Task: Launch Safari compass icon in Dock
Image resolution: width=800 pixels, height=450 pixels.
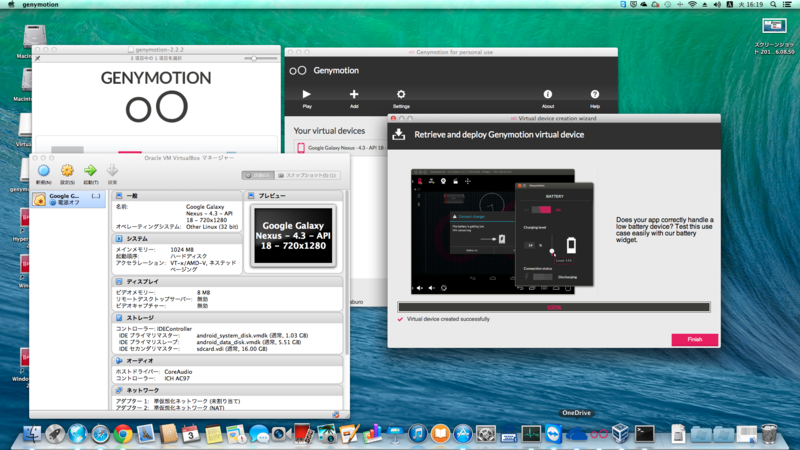Action: click(x=101, y=434)
